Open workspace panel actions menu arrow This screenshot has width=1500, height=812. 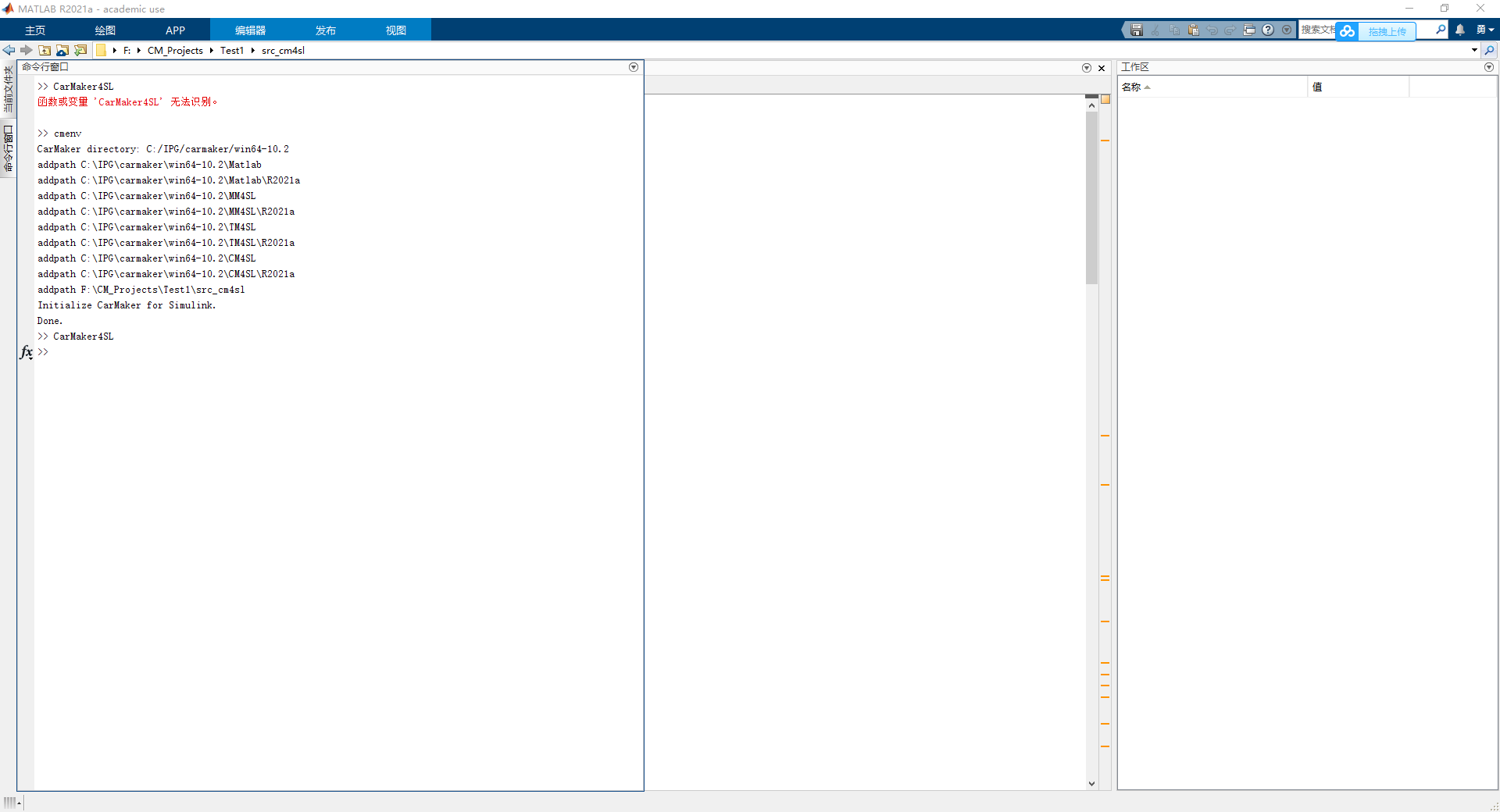coord(1489,67)
